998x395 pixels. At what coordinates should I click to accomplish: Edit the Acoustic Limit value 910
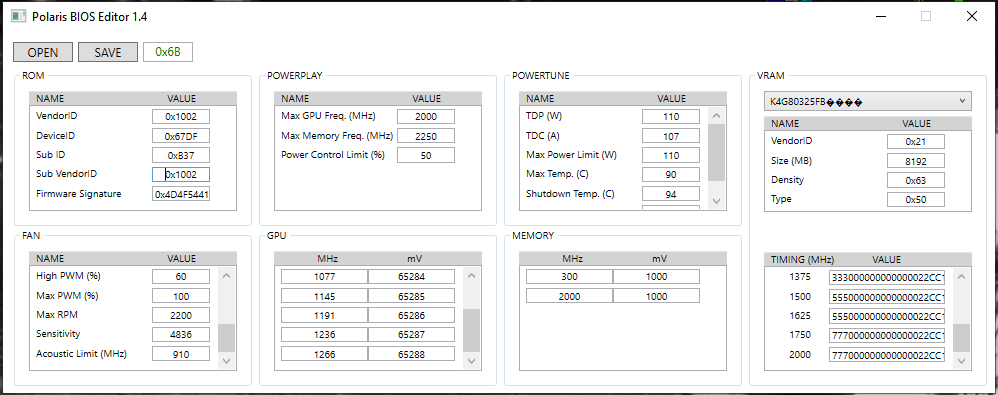[x=181, y=354]
